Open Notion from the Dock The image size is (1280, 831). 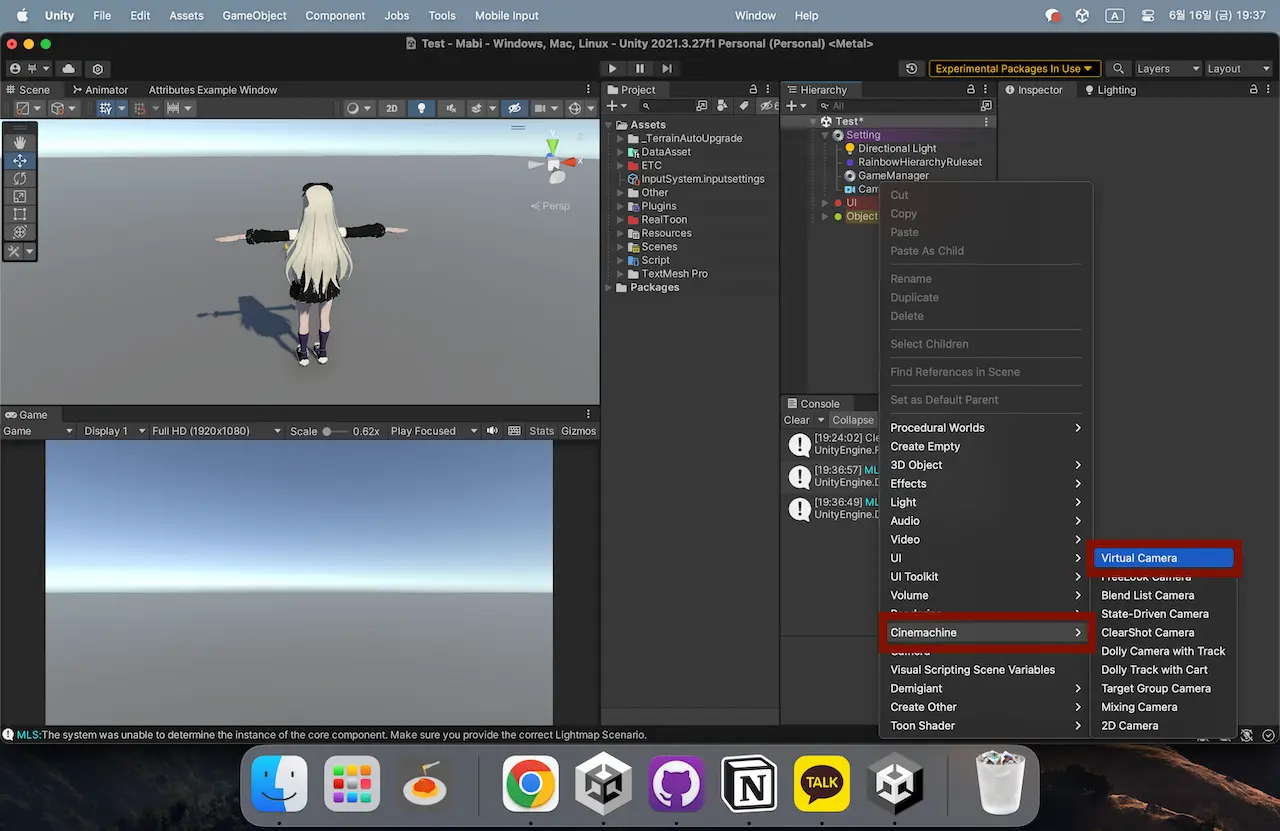[749, 782]
